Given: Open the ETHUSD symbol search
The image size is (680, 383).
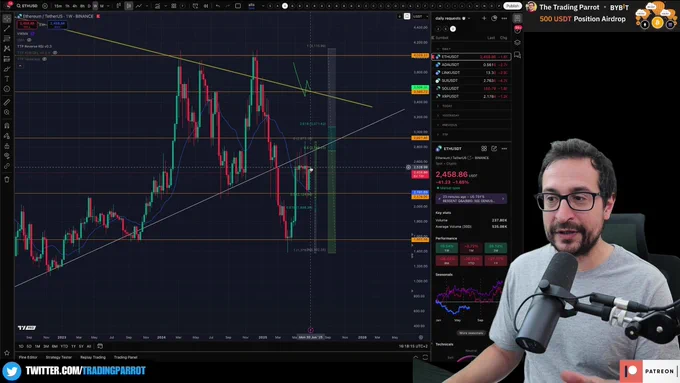Looking at the screenshot, I should 27,6.
